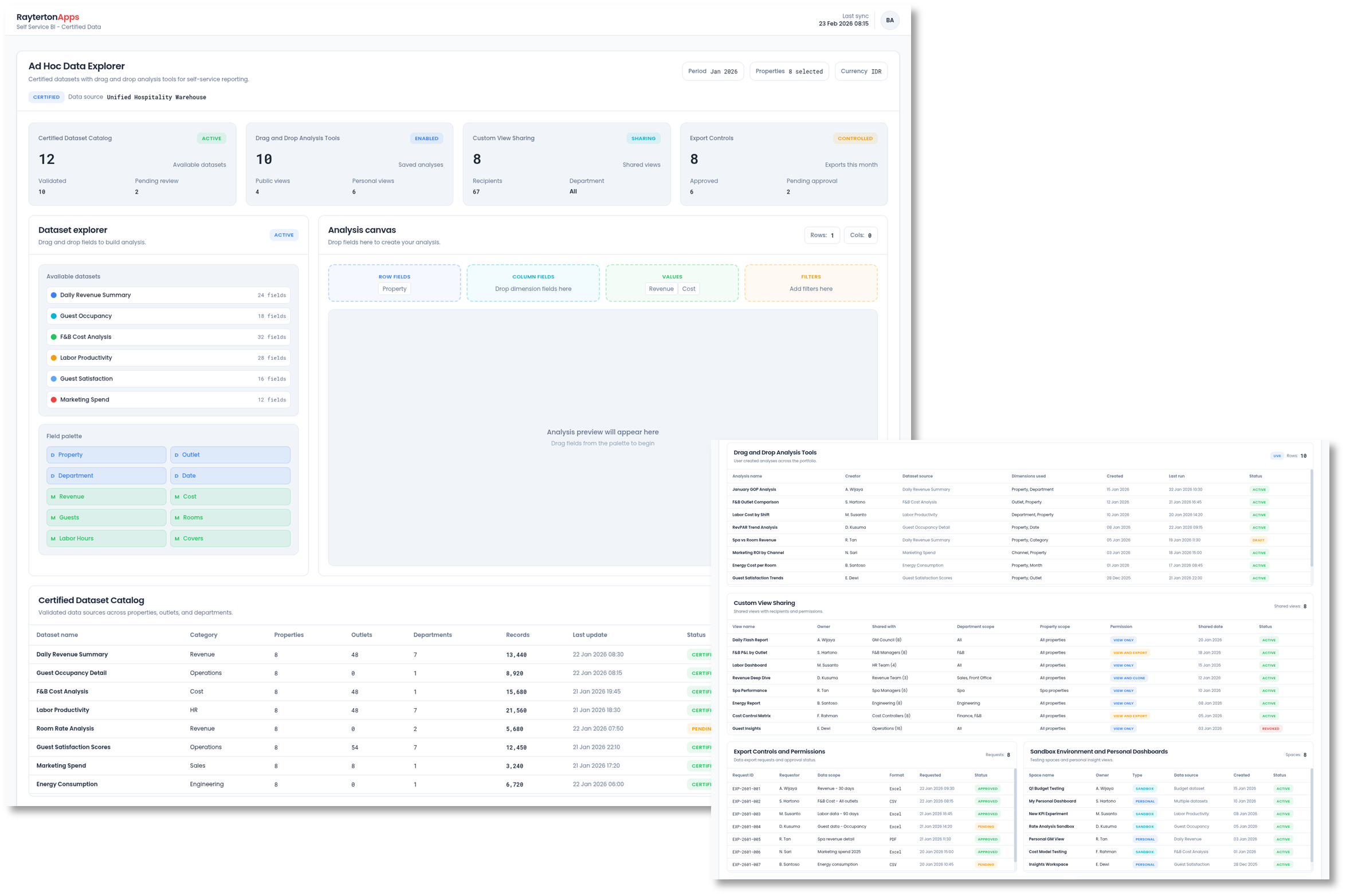The image size is (1346, 896).
Task: Select the orange Labor Productivity dataset icon
Action: [54, 357]
